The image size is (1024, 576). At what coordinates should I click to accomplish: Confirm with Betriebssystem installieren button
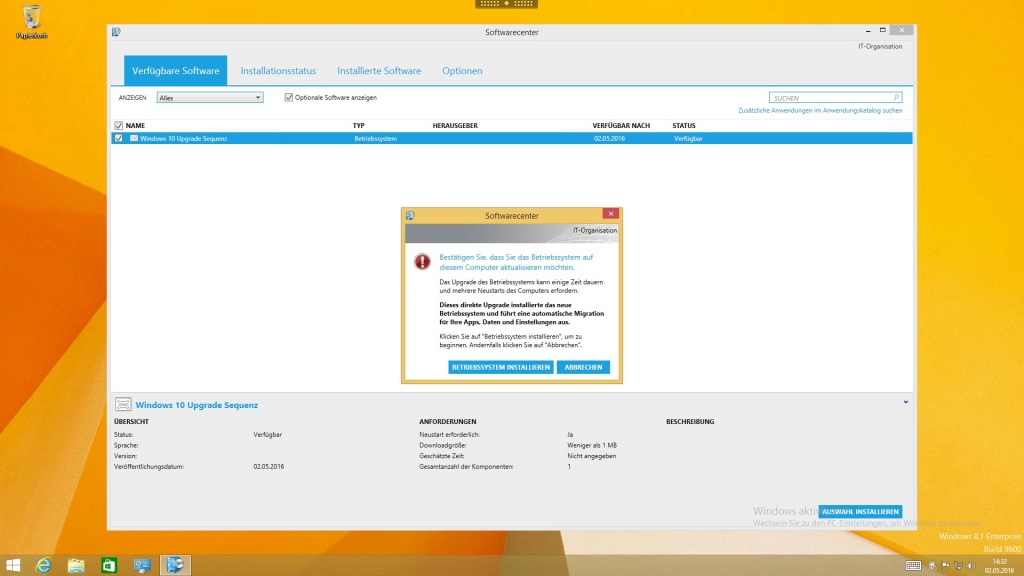coord(501,367)
